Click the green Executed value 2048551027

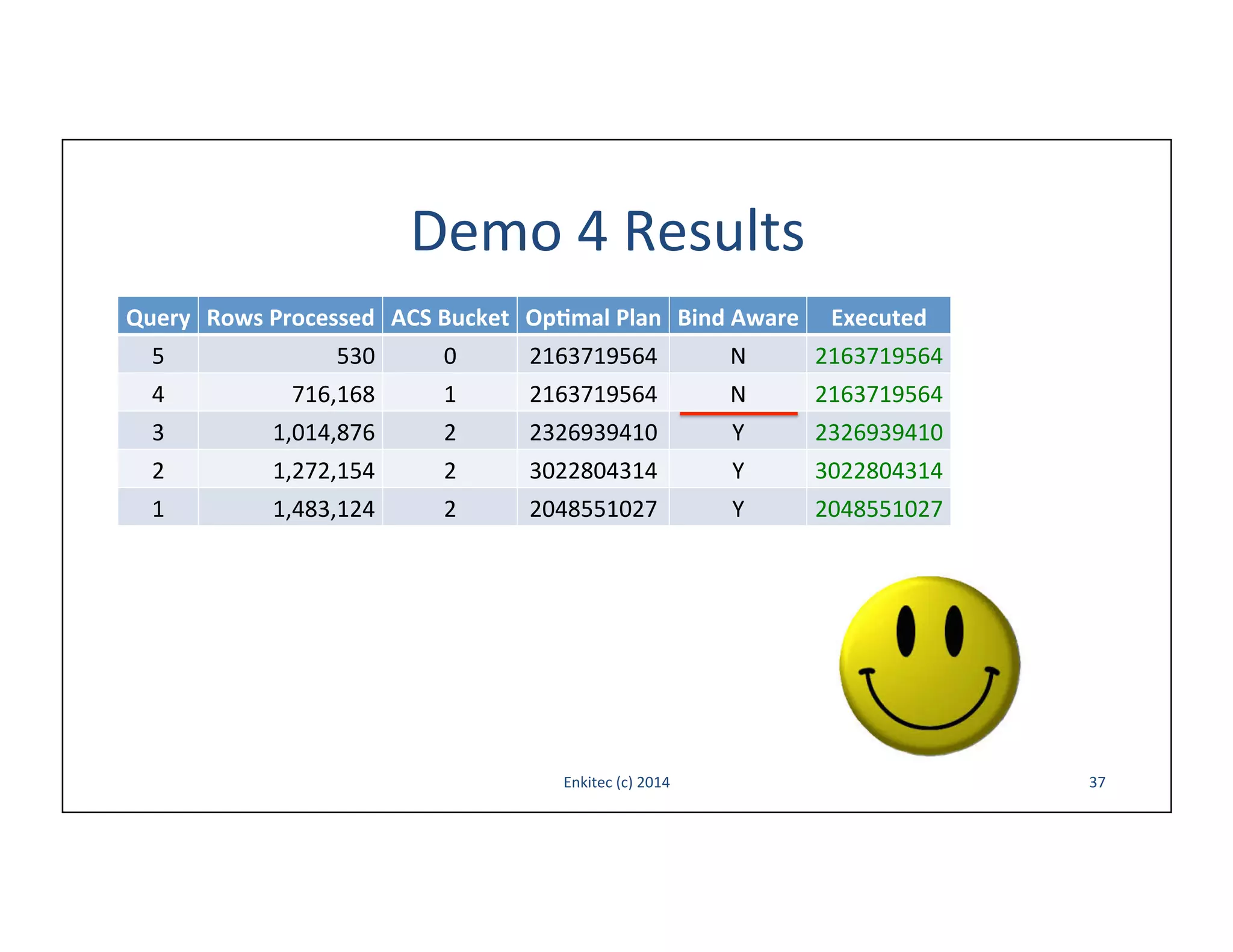point(879,509)
